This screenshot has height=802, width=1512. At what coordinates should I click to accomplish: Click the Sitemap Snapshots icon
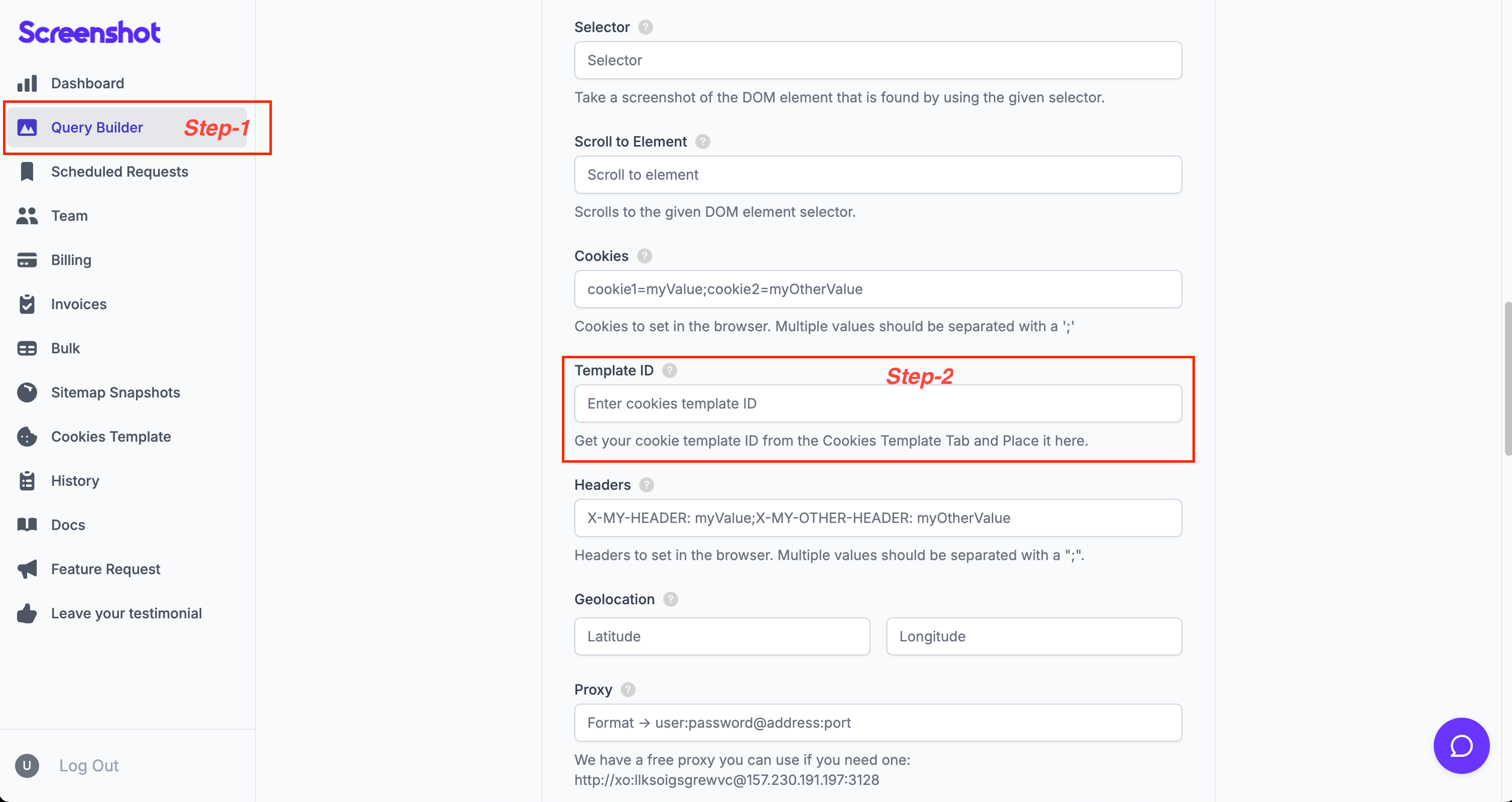(27, 392)
